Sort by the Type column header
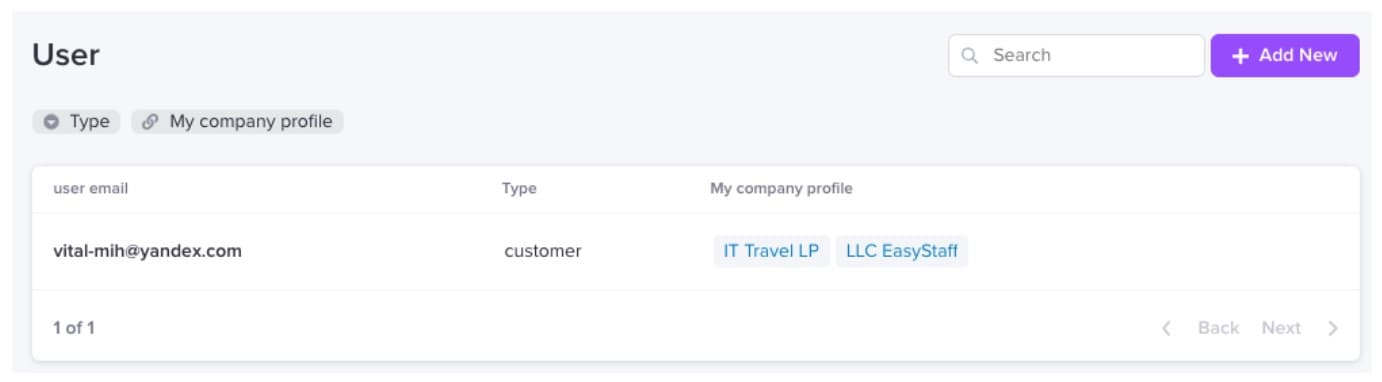The image size is (1382, 382). coord(519,188)
